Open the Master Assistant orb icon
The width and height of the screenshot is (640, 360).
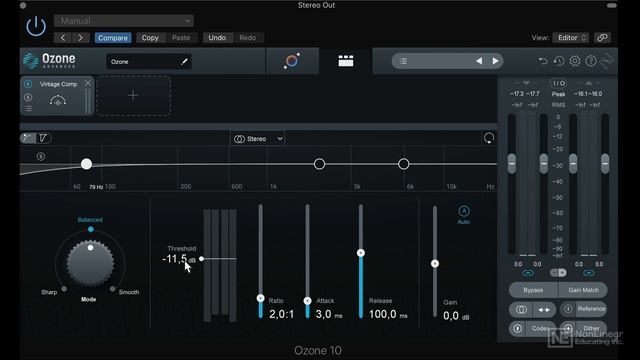point(292,61)
